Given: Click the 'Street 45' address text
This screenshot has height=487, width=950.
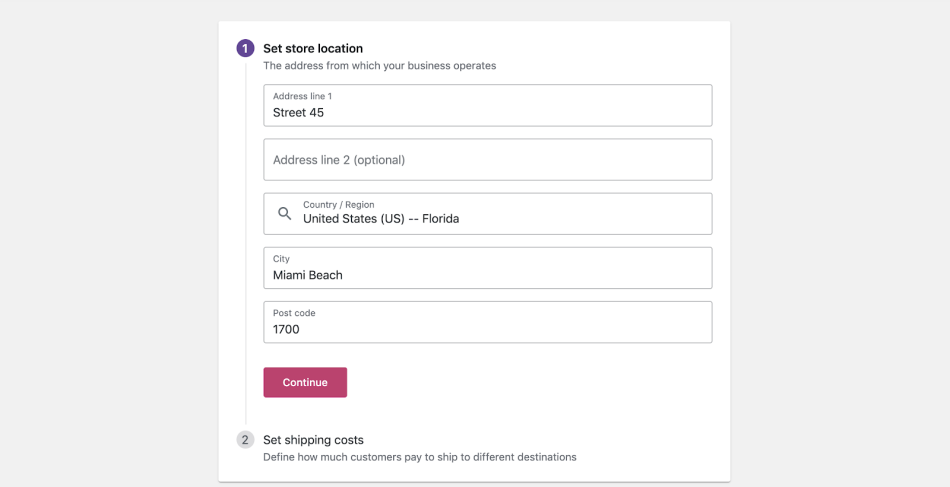Looking at the screenshot, I should click(x=298, y=113).
